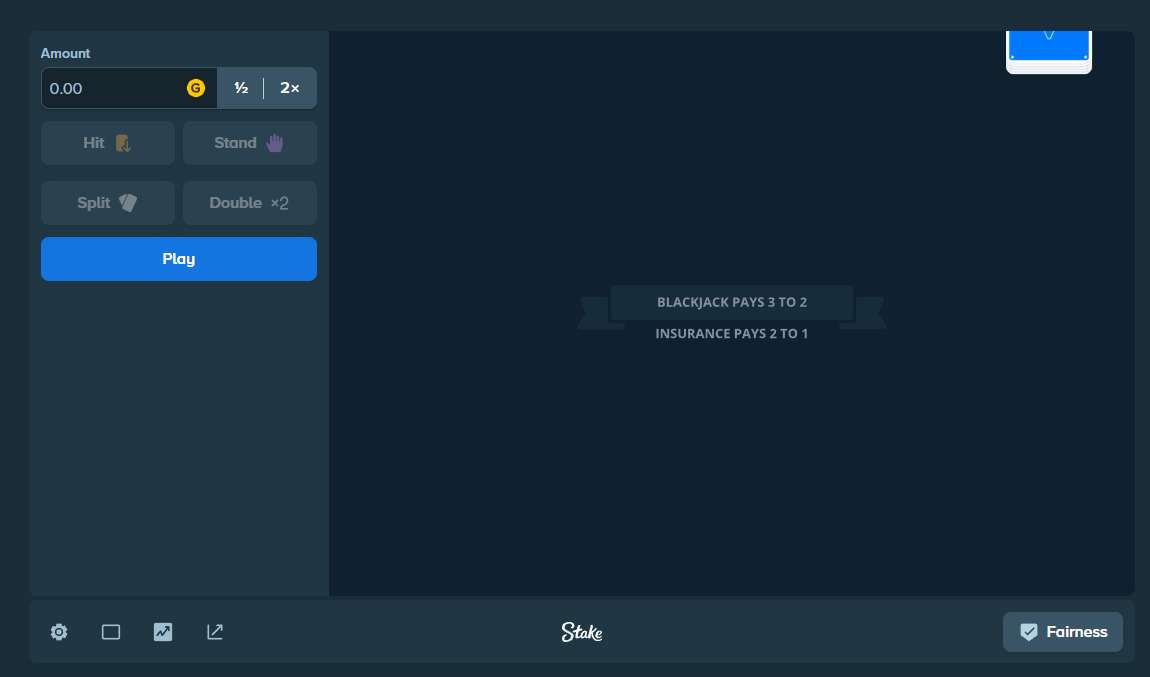Open the Fairness panel
The image size is (1150, 677).
[x=1063, y=632]
